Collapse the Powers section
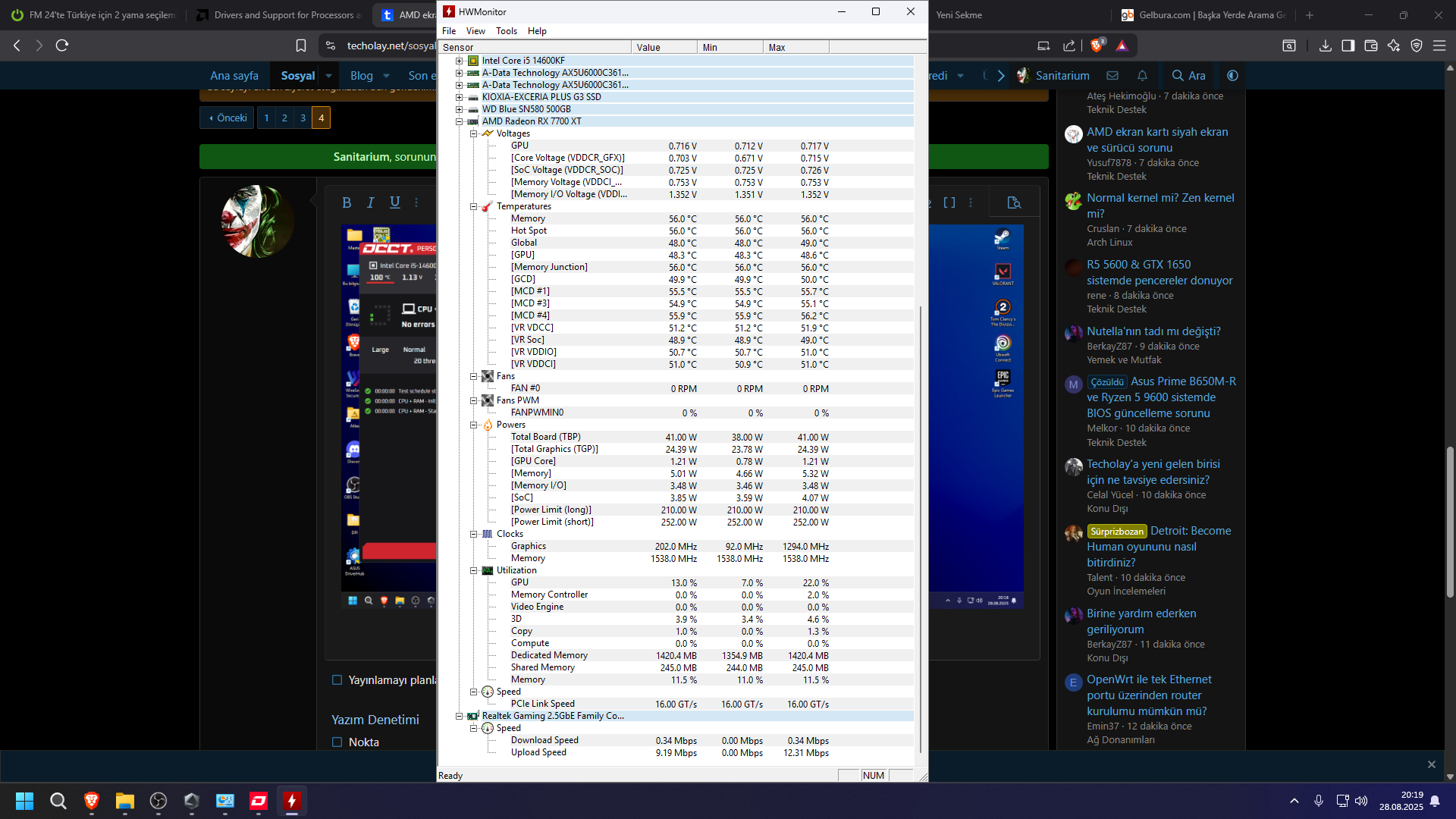This screenshot has width=1456, height=819. [473, 425]
